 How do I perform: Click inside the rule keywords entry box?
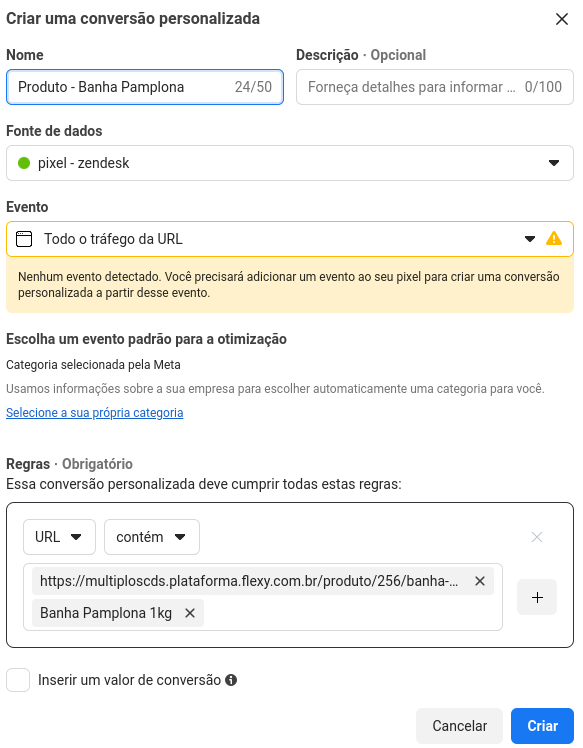click(353, 613)
